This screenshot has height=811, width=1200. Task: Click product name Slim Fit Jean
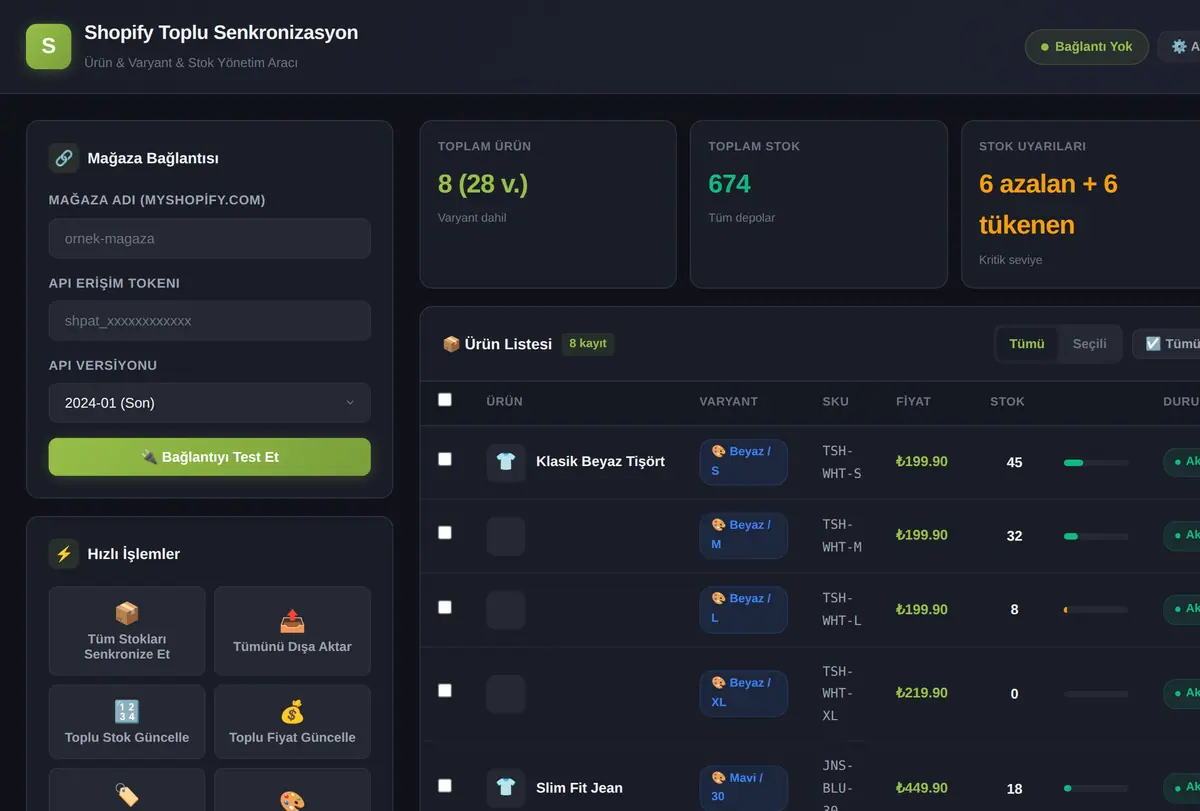pyautogui.click(x=579, y=788)
